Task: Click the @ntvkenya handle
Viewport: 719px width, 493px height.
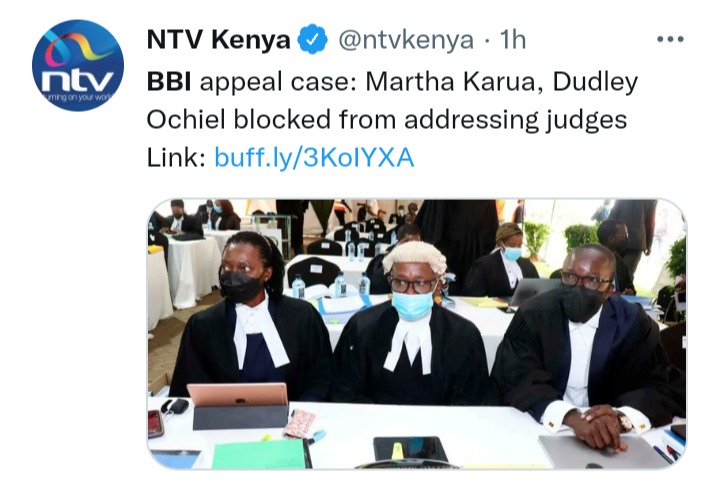Action: pyautogui.click(x=406, y=40)
